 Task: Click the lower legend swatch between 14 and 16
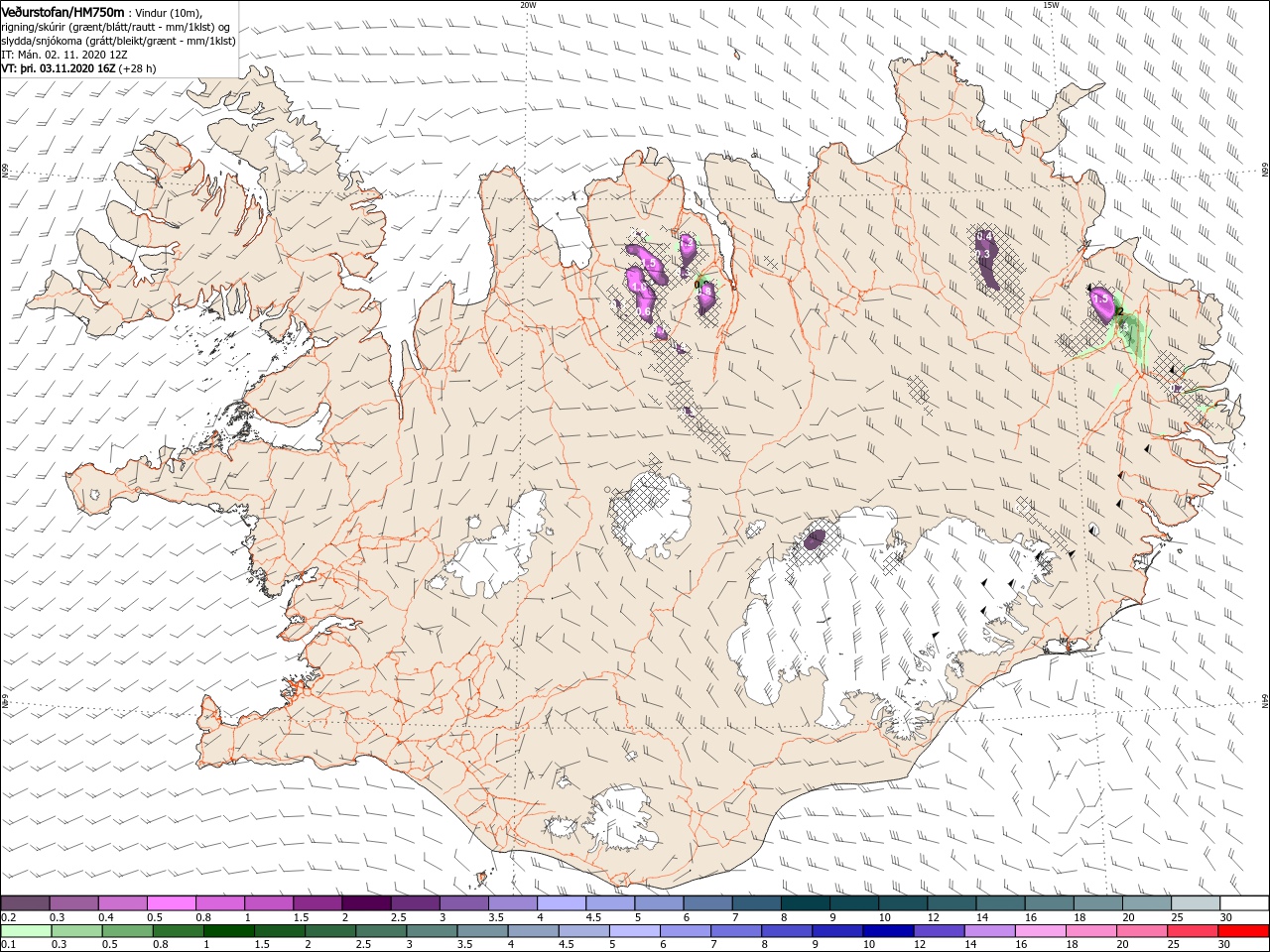point(988,931)
